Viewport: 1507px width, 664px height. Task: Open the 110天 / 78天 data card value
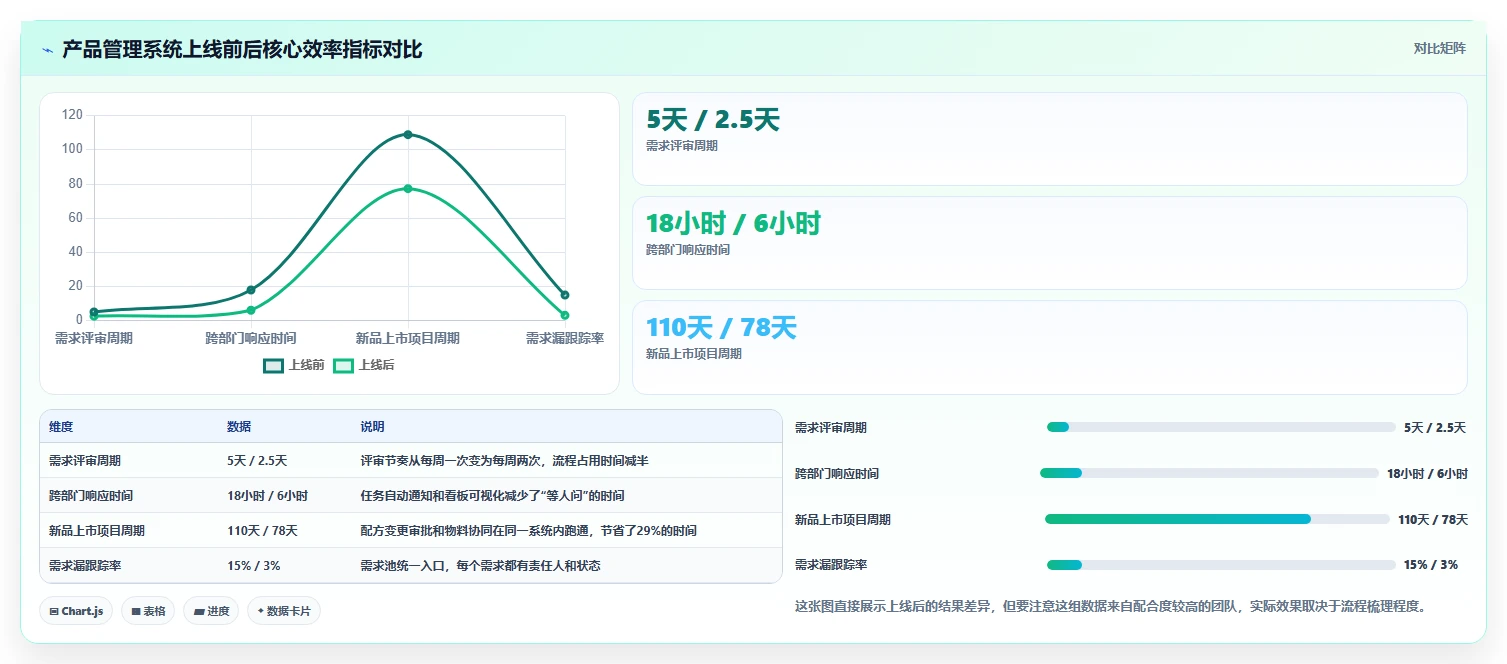721,328
